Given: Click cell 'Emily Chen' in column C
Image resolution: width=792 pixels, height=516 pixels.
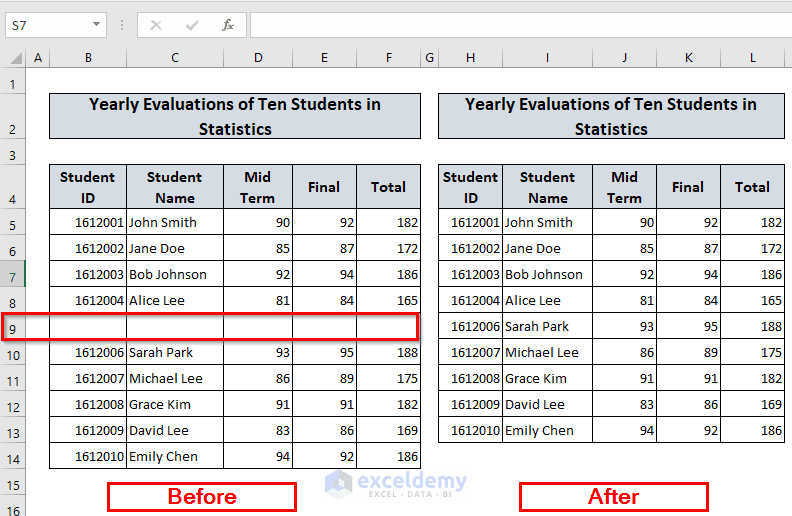Looking at the screenshot, I should click(175, 456).
